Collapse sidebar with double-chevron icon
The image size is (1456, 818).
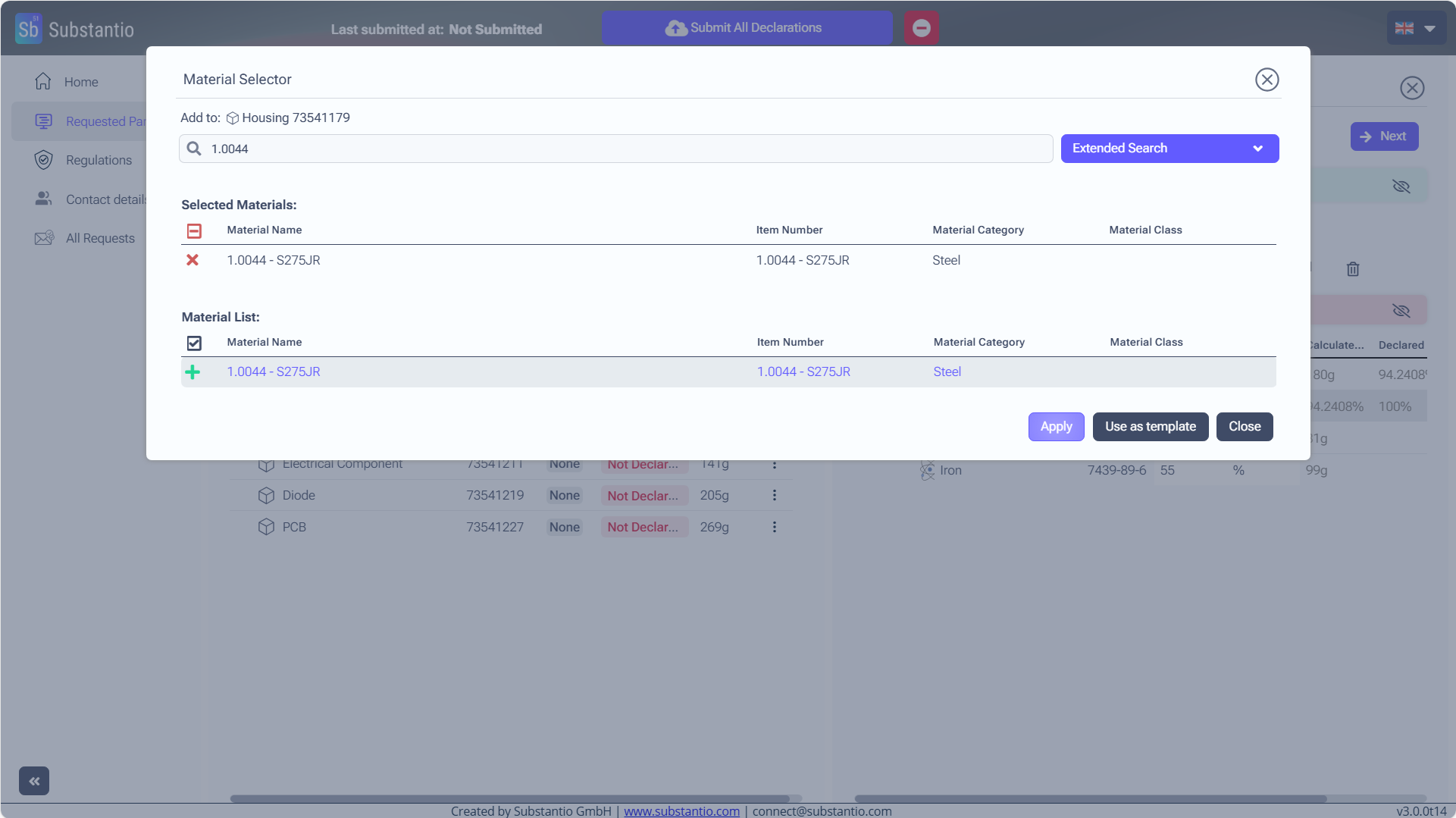(34, 781)
